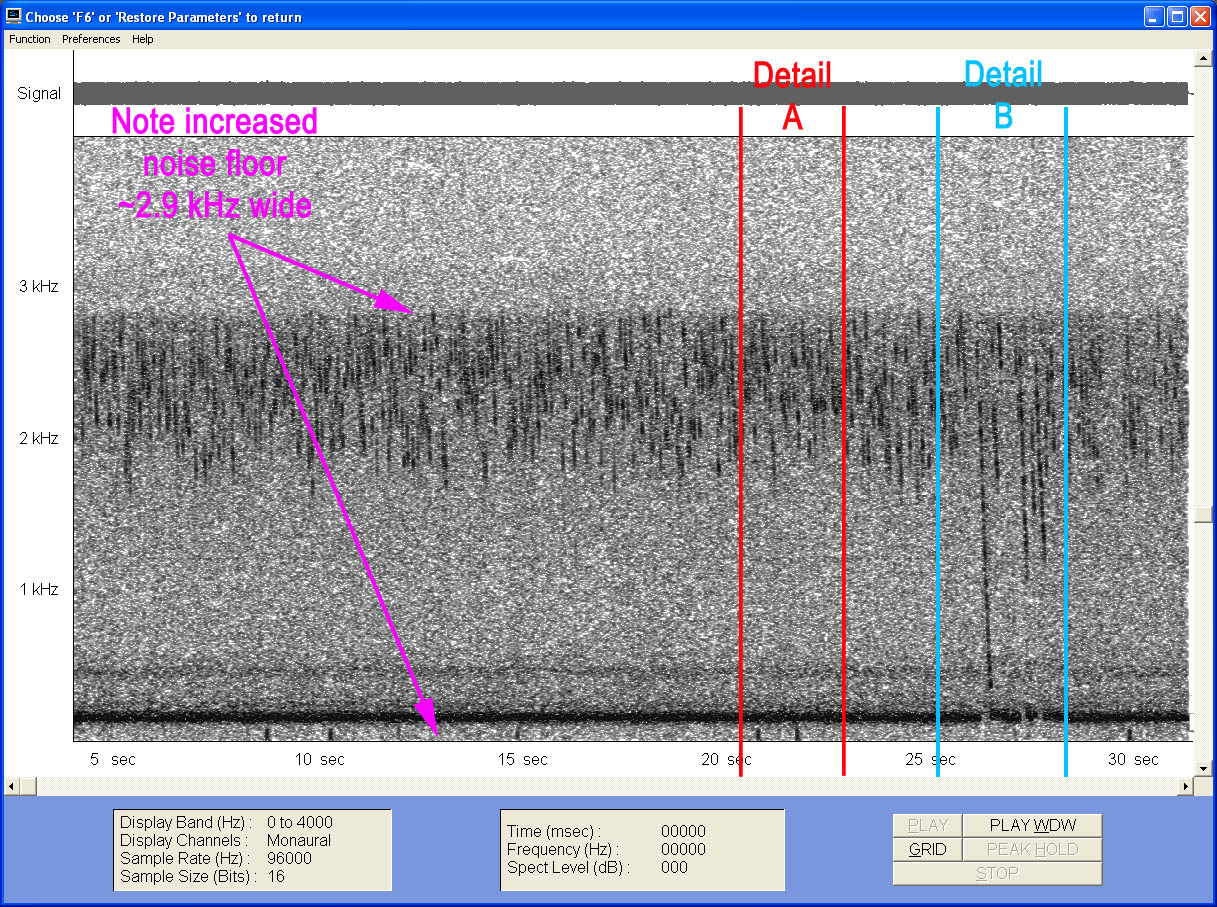Screen dimensions: 1217x907
Task: Click the application icon in title bar
Action: click(x=14, y=16)
